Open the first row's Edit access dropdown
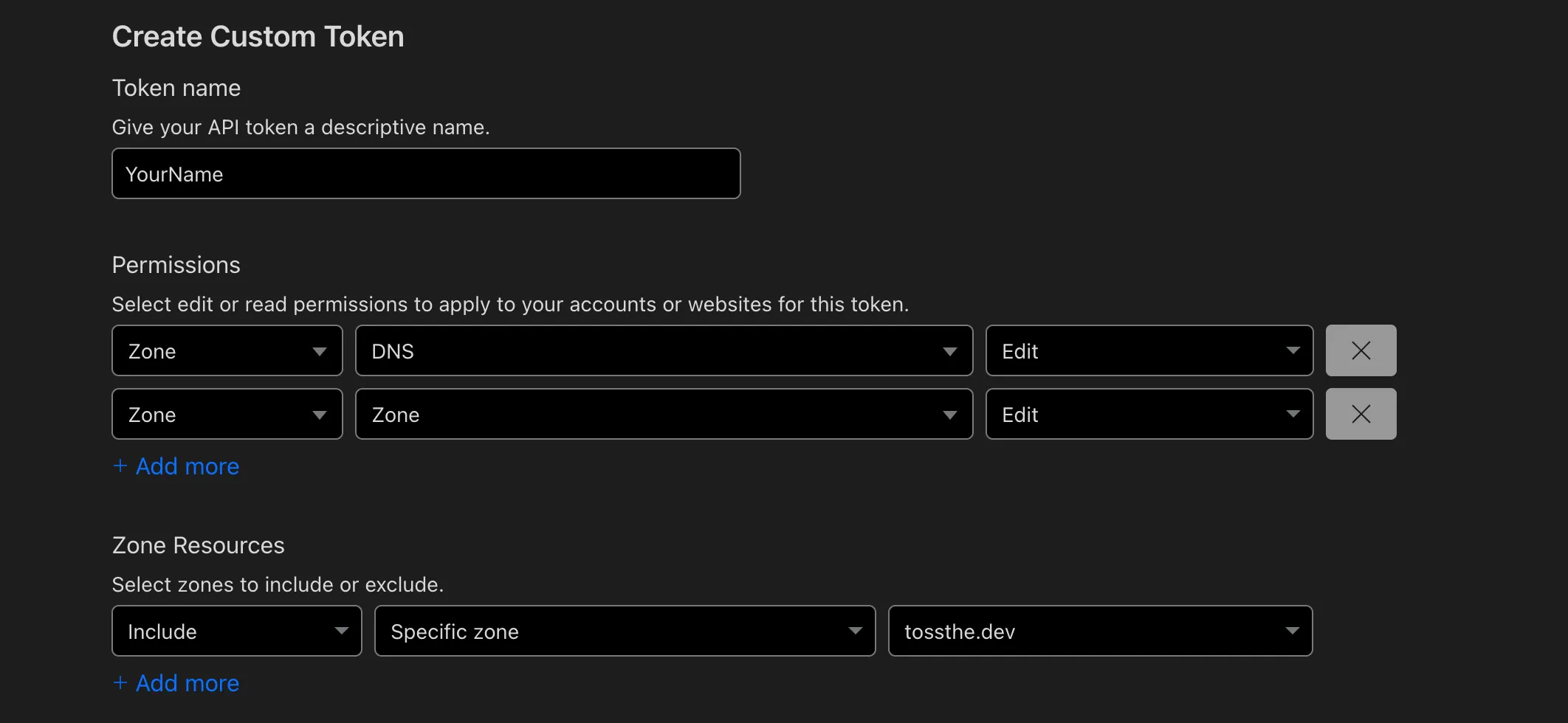 pos(1149,350)
